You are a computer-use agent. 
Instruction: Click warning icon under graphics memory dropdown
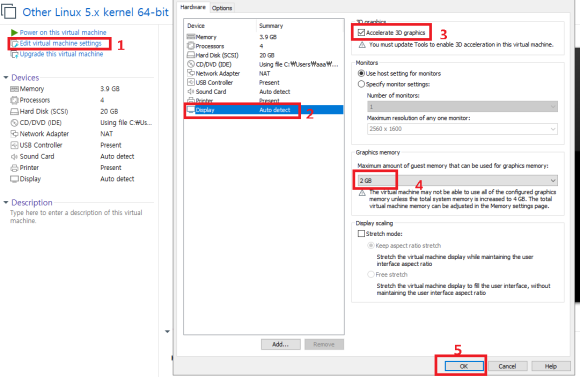[x=362, y=193]
